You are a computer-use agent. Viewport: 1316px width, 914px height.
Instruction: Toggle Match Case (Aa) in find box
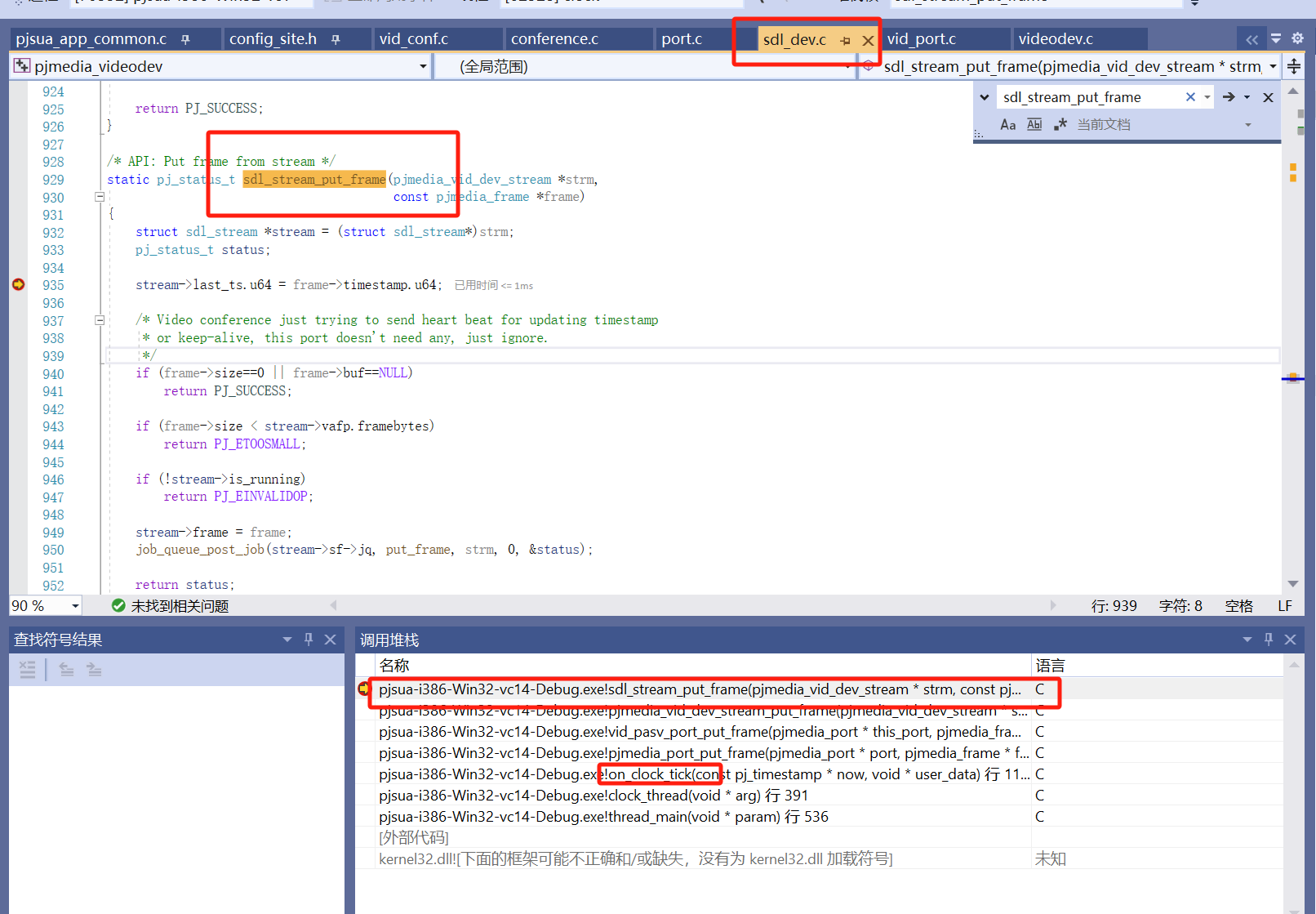coord(1007,124)
